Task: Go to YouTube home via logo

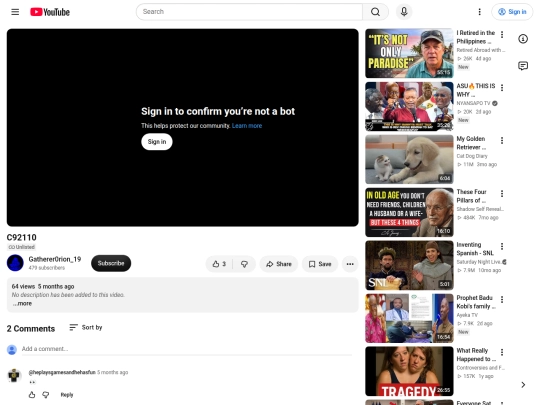Action: (50, 12)
